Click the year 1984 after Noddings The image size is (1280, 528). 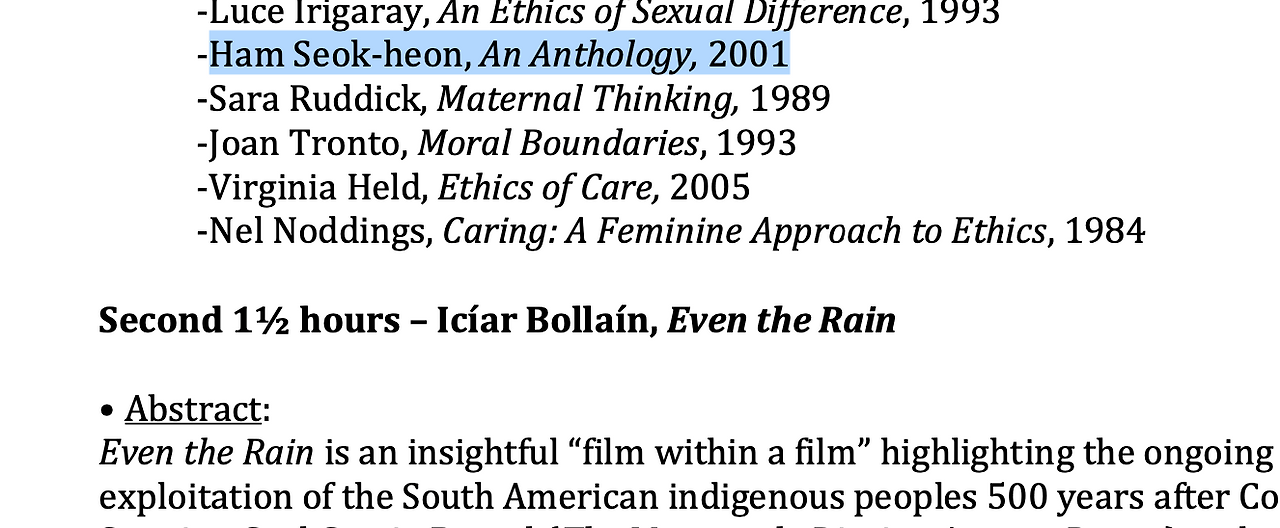tap(1105, 231)
